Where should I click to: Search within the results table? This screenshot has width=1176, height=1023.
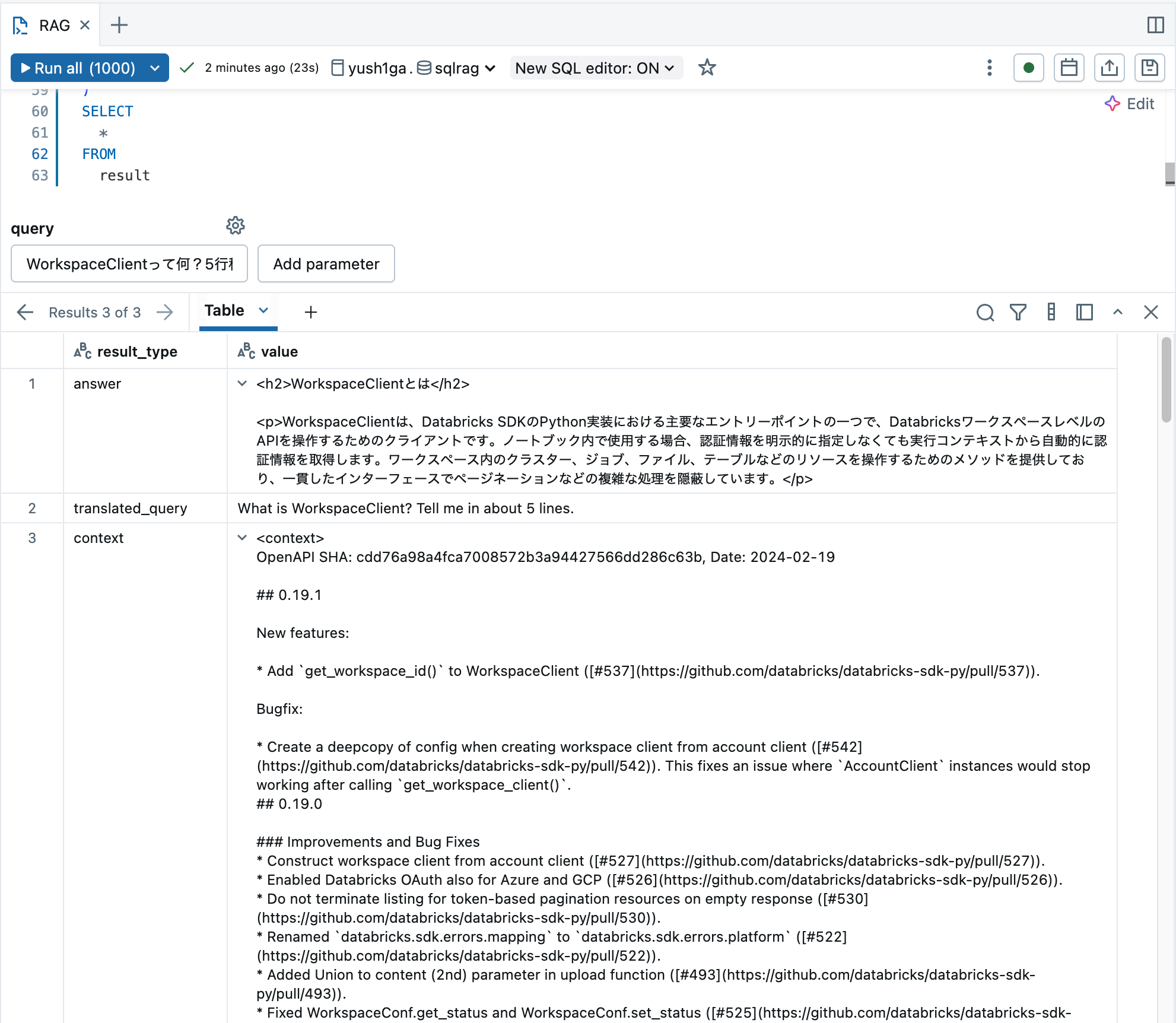coord(985,312)
